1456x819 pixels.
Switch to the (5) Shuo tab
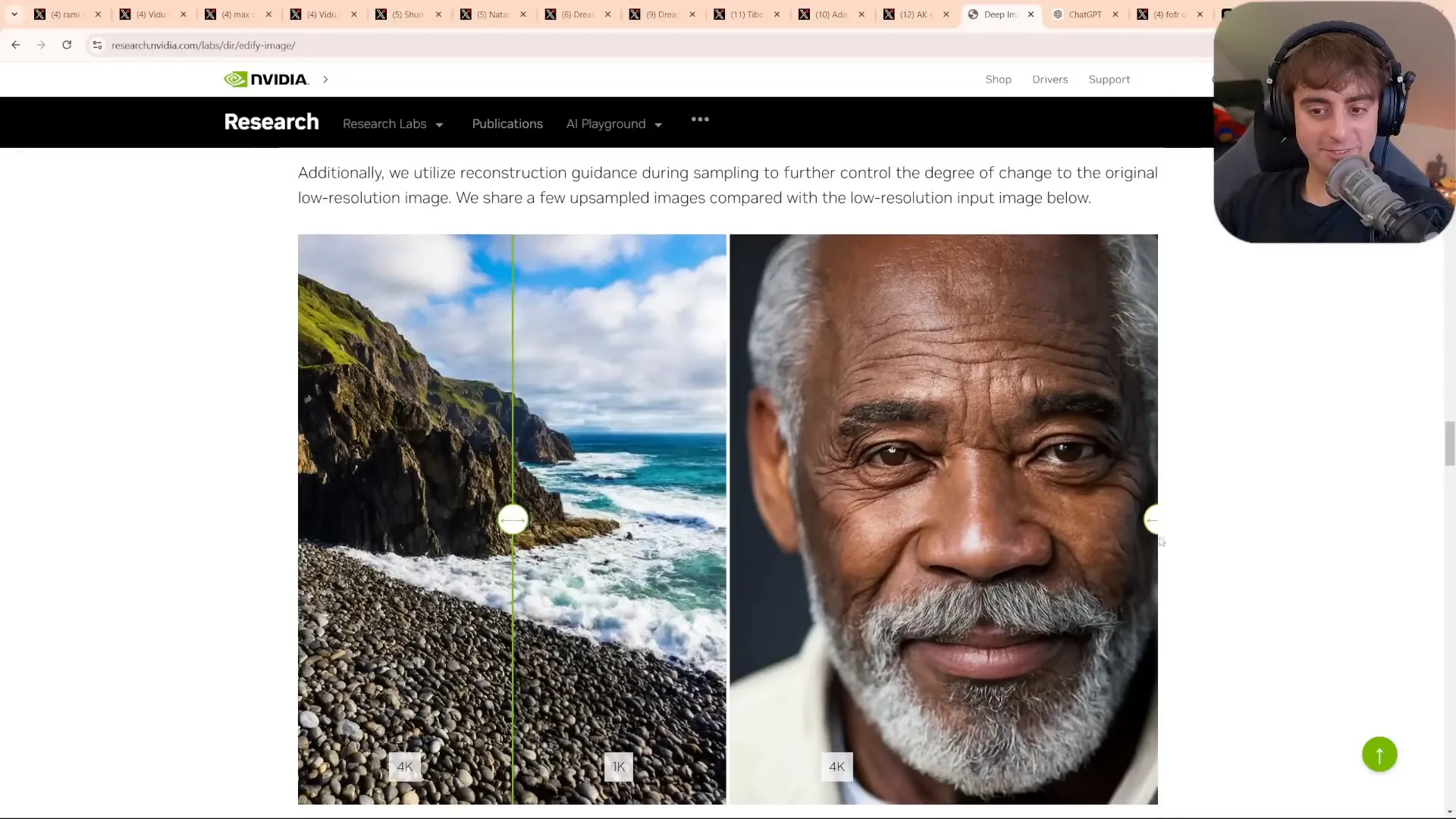[408, 14]
